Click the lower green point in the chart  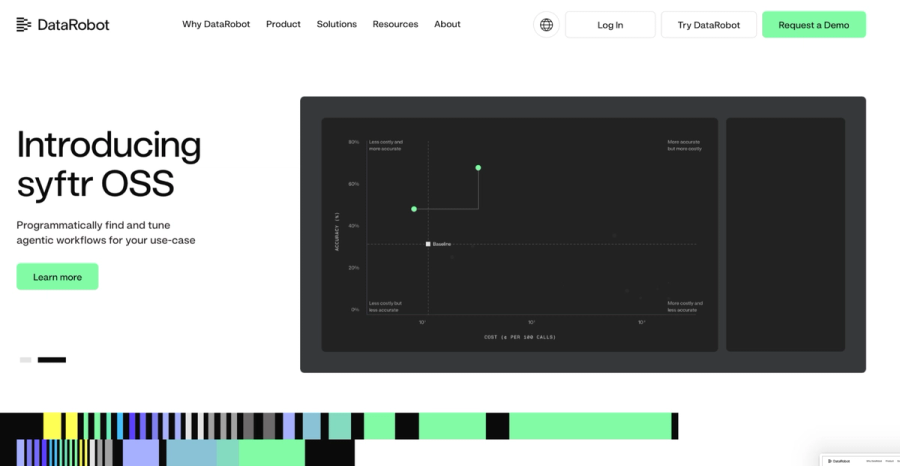[414, 209]
